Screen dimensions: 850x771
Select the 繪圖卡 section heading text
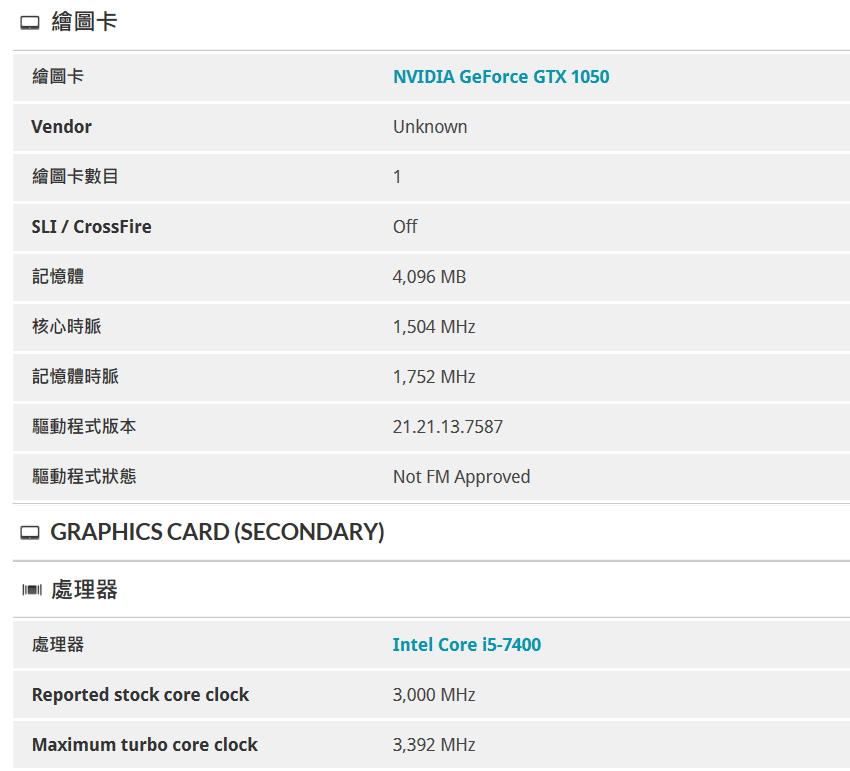pyautogui.click(x=85, y=22)
